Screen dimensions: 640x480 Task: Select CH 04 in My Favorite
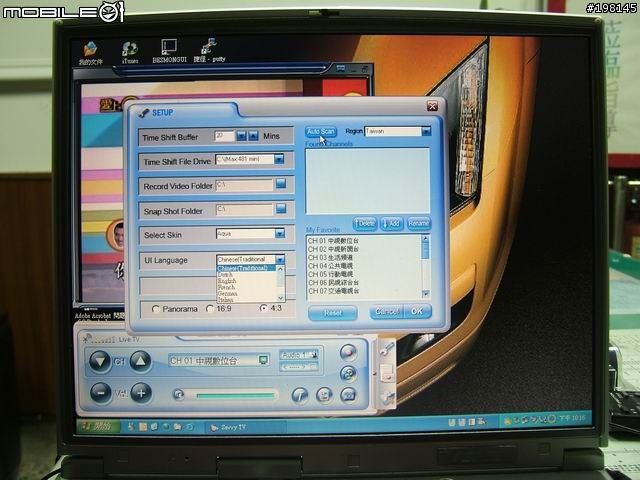coord(331,266)
